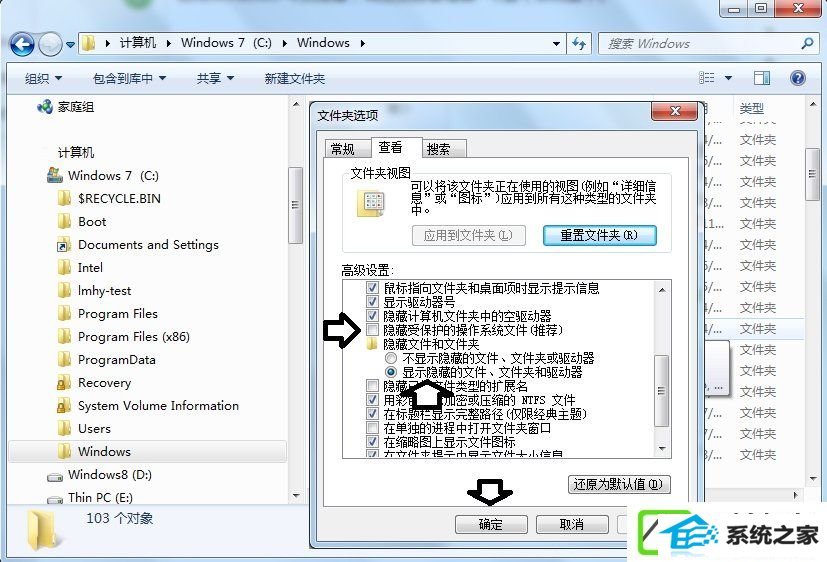827x562 pixels.
Task: Click the 还原为默认值(D) button
Action: coord(619,484)
